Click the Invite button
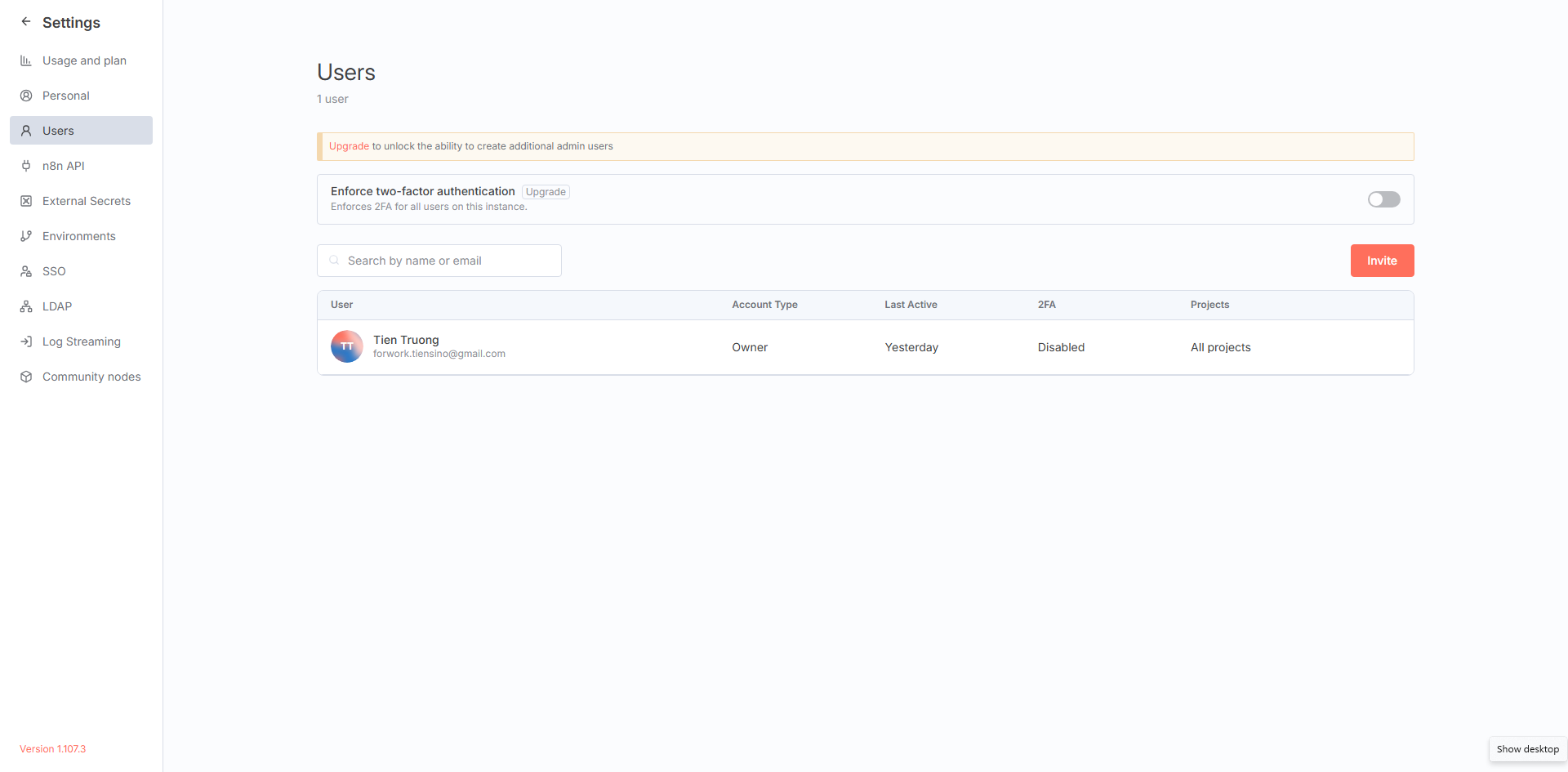Image resolution: width=1568 pixels, height=772 pixels. (1382, 261)
